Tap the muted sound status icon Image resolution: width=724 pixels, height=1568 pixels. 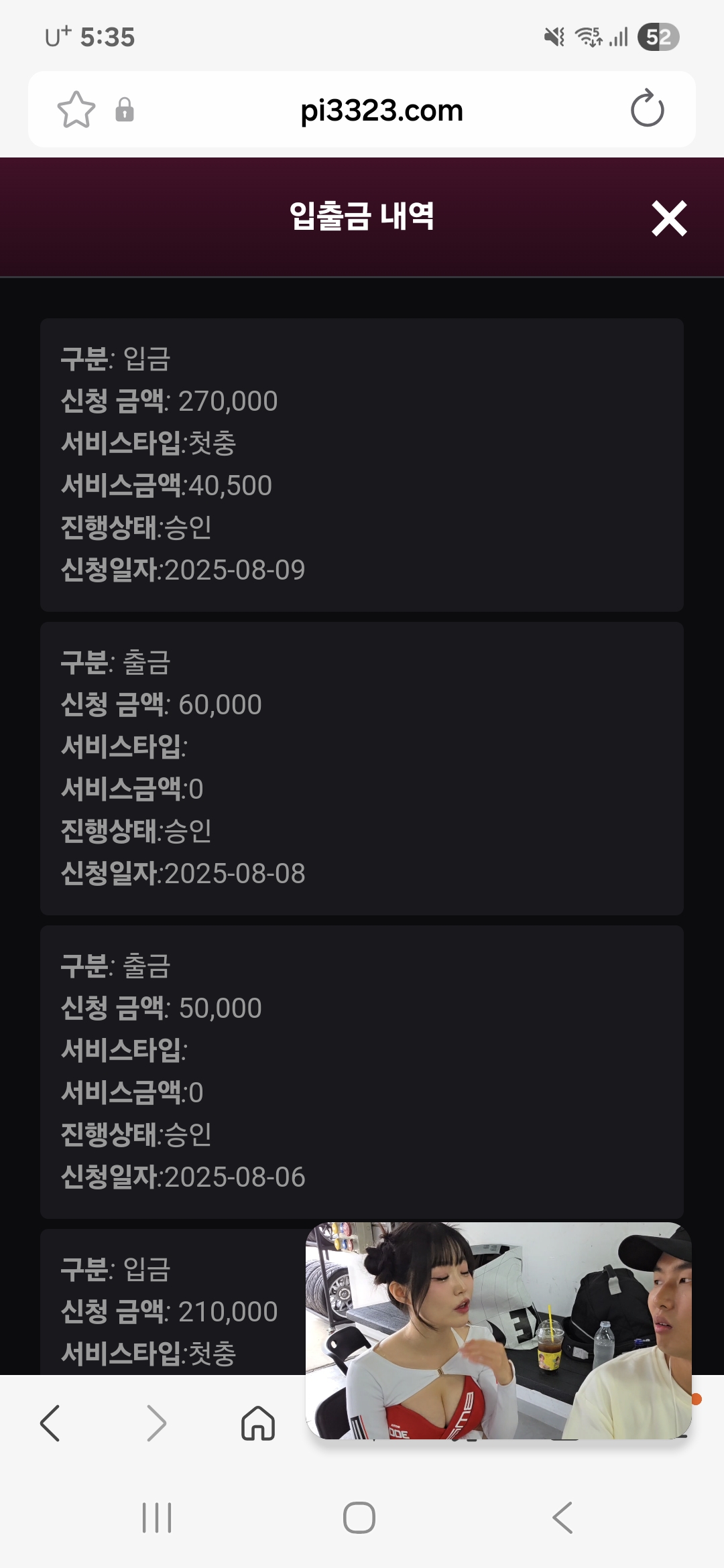click(x=554, y=37)
